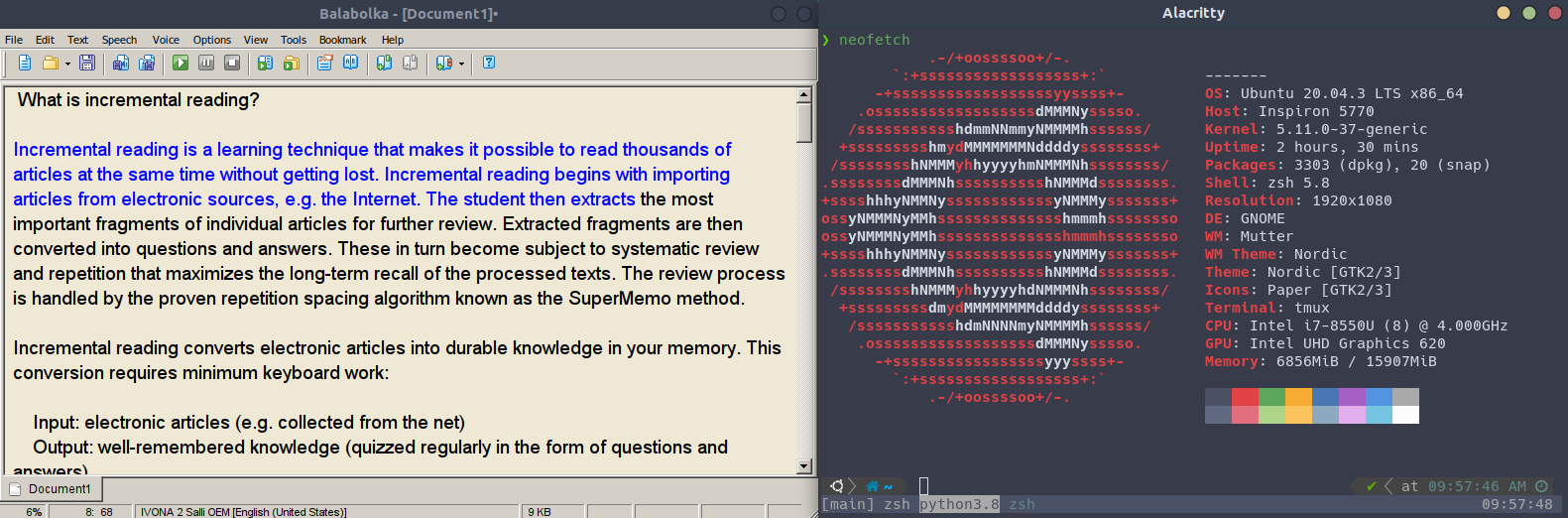Click the greyed-out go to bookmark icon
Screen dimensions: 1568x518
point(410,63)
